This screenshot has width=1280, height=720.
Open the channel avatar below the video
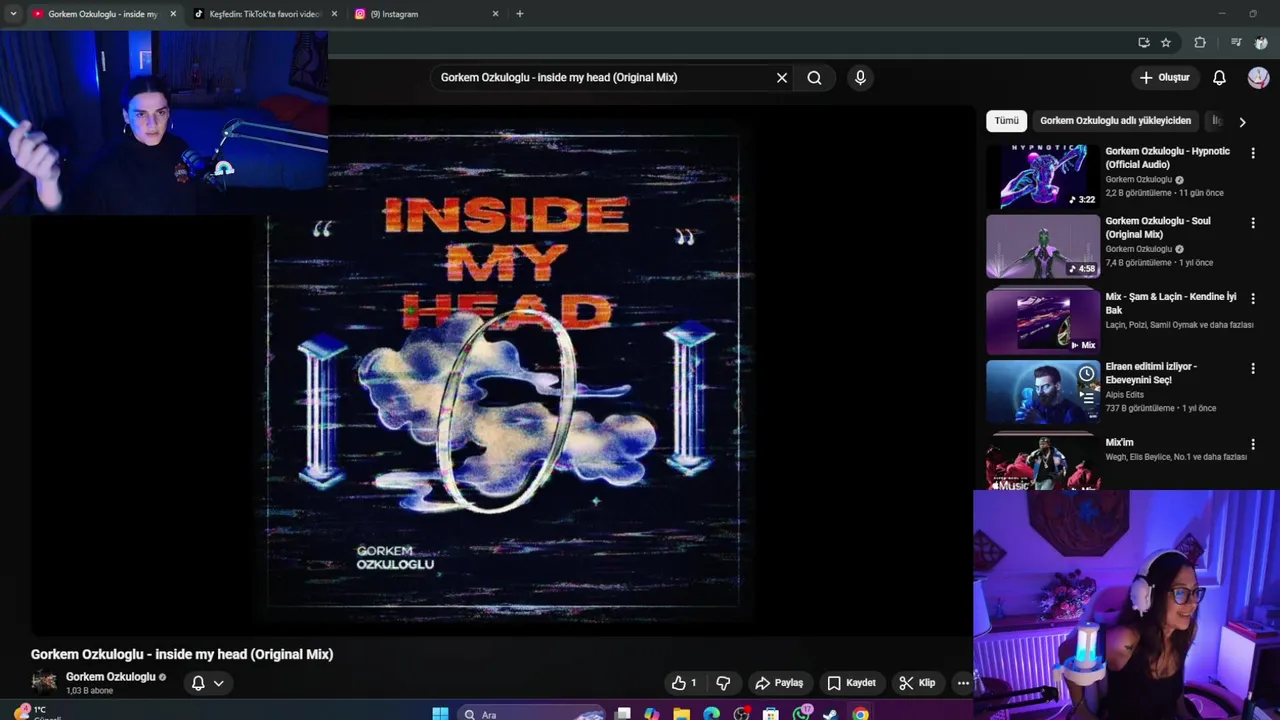44,682
